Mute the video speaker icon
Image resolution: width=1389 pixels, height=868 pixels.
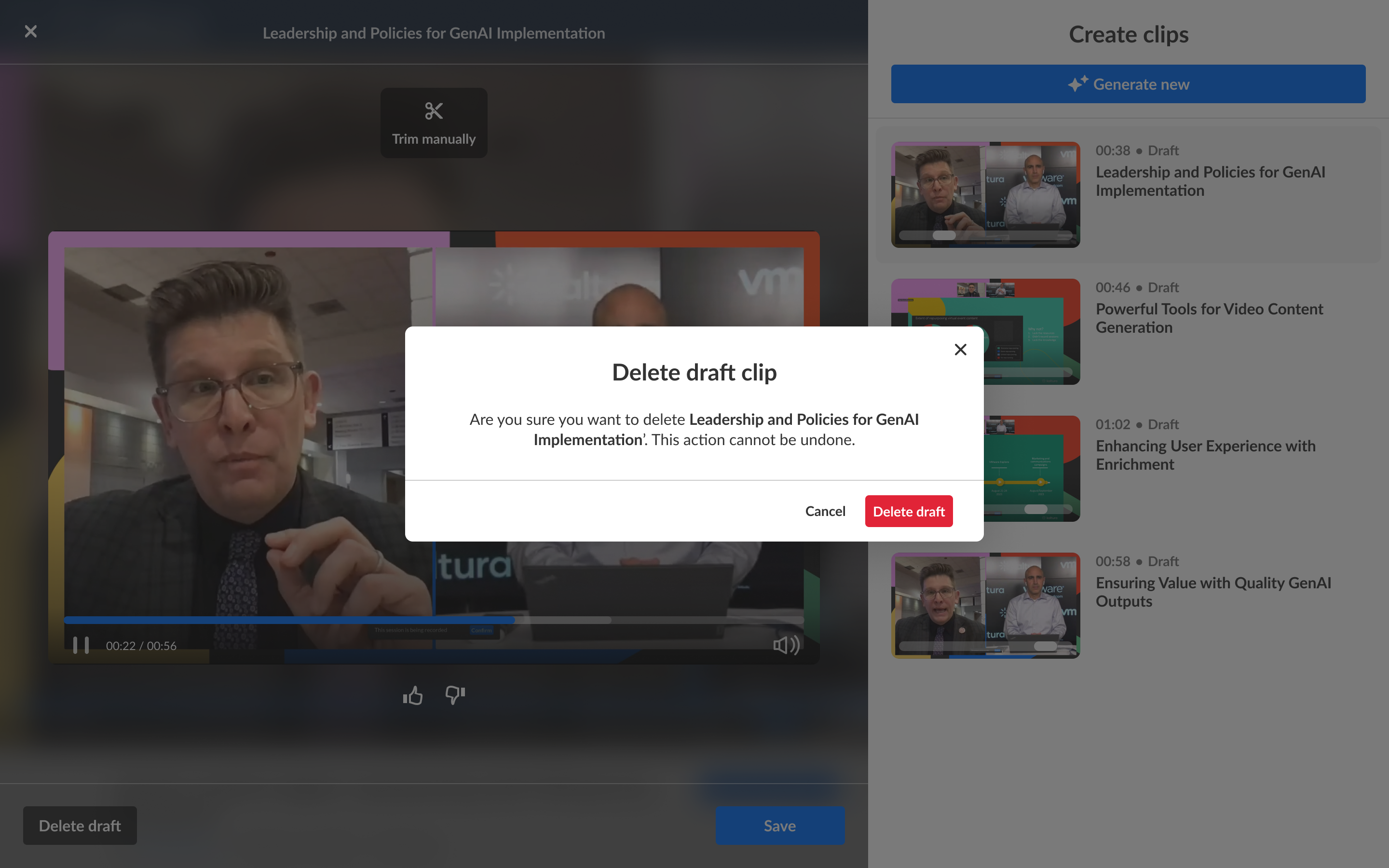coord(786,645)
